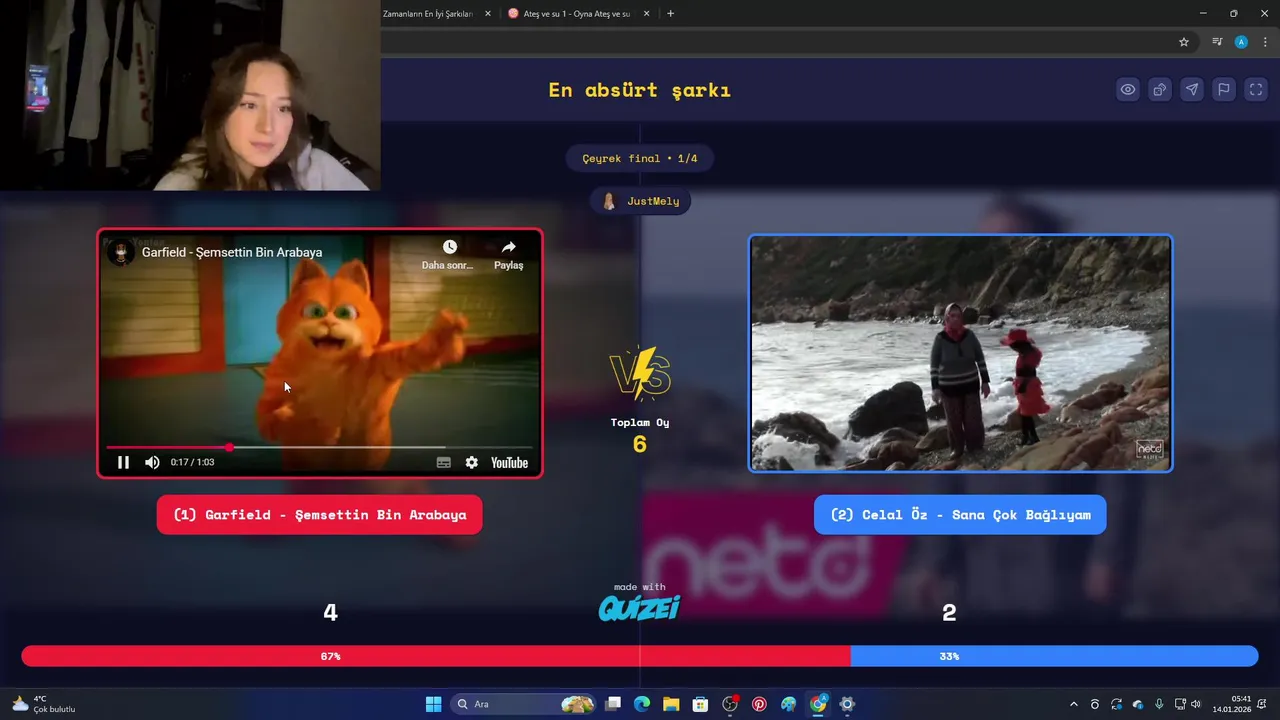1280x720 pixels.
Task: Open the 05:41 clock and date
Action: click(1231, 704)
